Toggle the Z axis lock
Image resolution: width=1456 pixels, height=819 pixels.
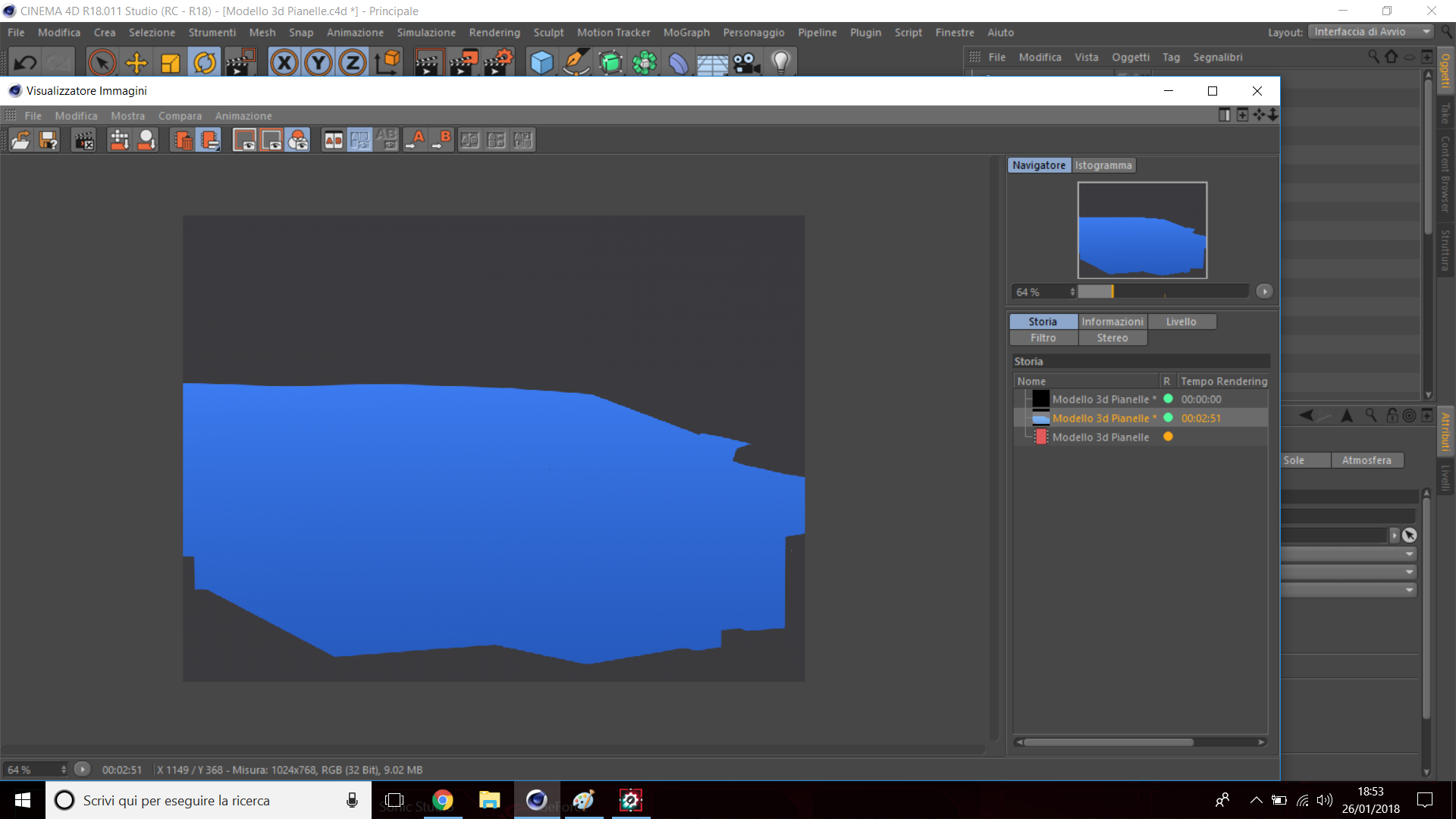[x=352, y=63]
